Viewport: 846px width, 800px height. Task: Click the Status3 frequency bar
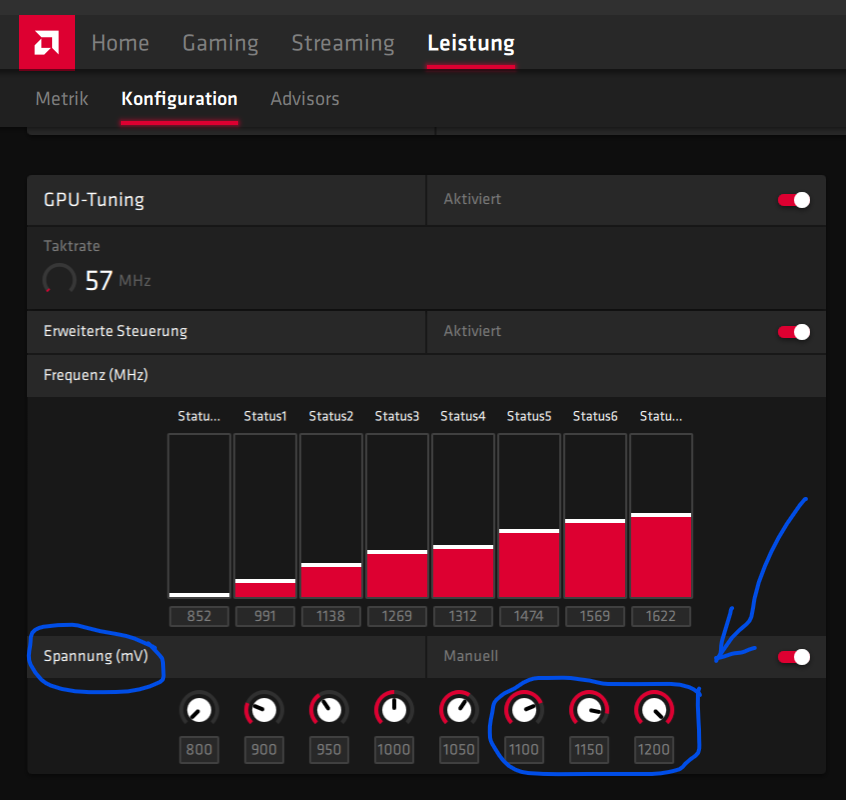pyautogui.click(x=397, y=516)
